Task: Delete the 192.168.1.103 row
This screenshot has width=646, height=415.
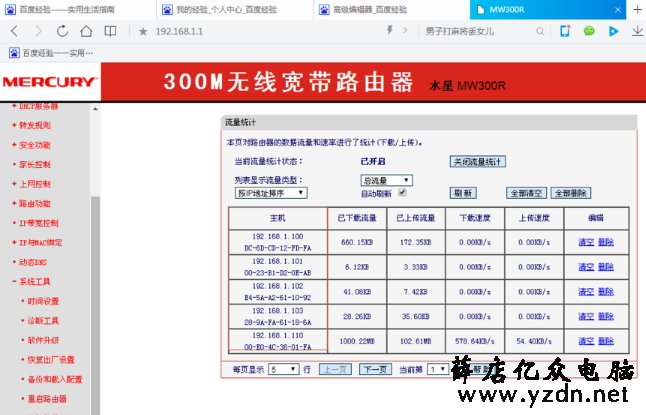Action: pyautogui.click(x=606, y=317)
